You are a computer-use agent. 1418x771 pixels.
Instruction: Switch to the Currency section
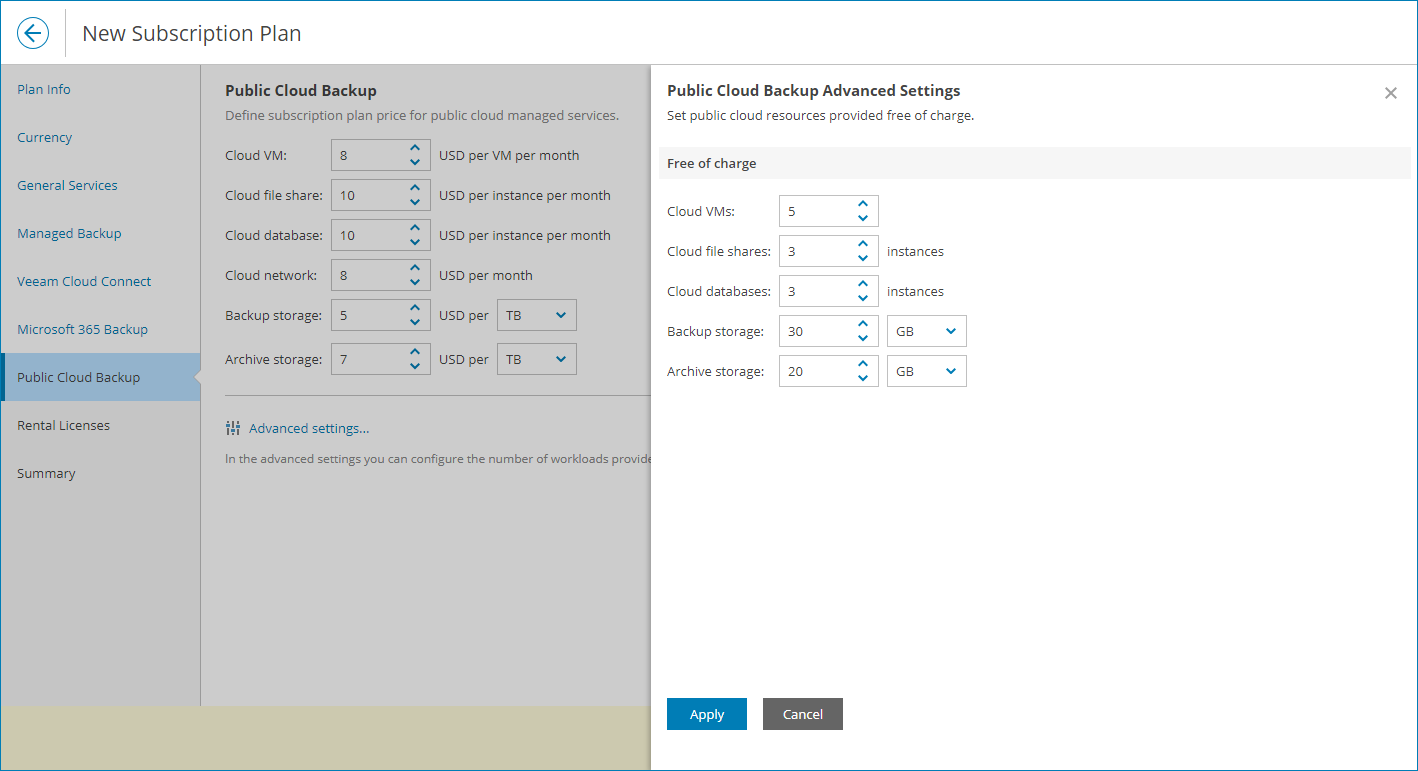click(44, 137)
